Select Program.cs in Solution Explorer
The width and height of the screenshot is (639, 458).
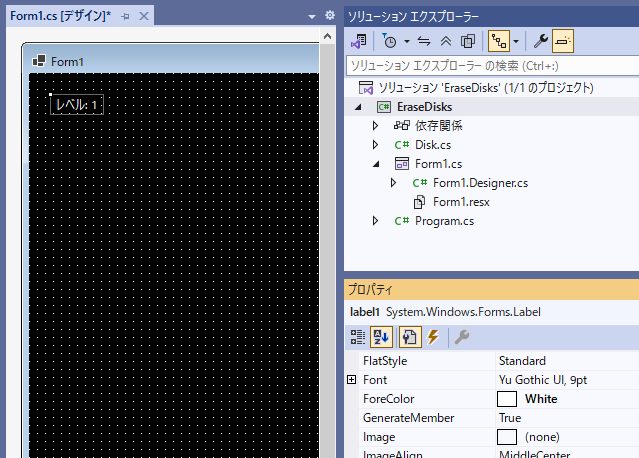(444, 221)
